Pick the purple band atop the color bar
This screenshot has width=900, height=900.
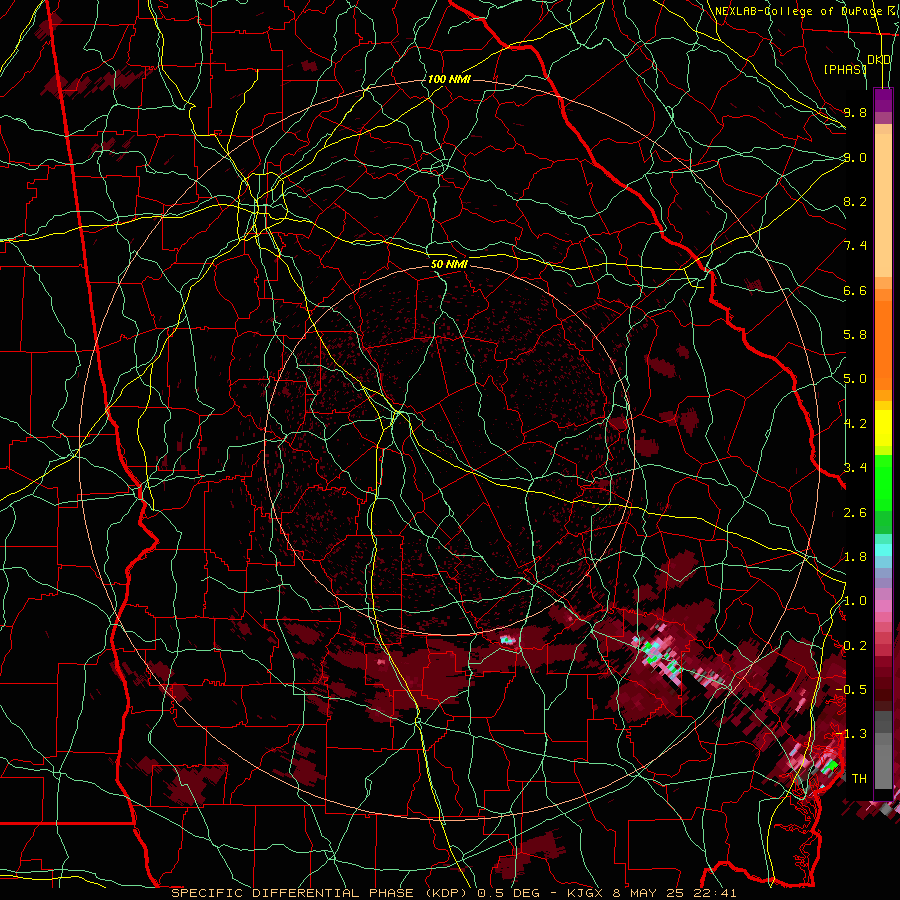coord(883,100)
